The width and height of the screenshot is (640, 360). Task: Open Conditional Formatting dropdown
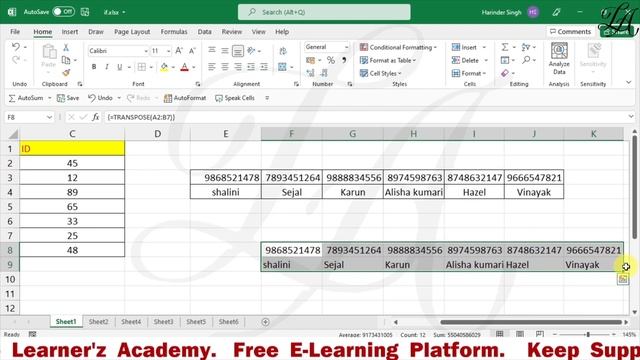point(398,47)
